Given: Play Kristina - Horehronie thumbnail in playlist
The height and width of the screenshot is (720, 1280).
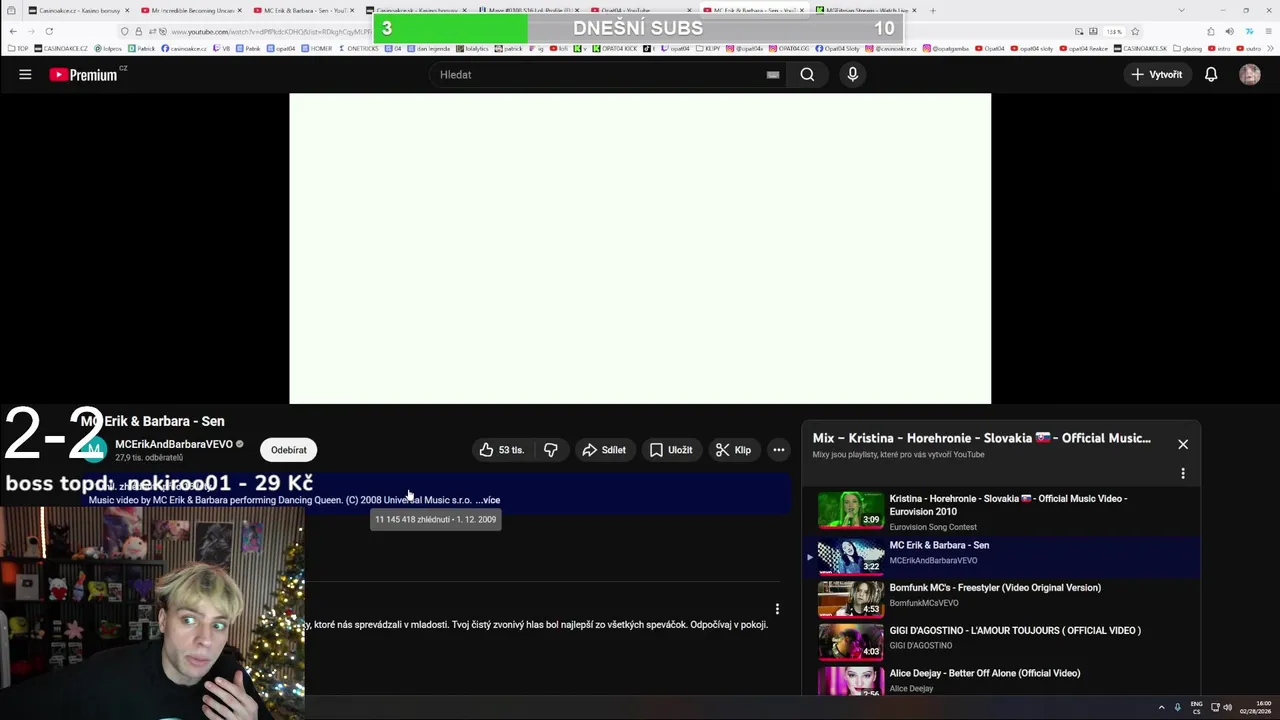Looking at the screenshot, I should click(x=850, y=509).
